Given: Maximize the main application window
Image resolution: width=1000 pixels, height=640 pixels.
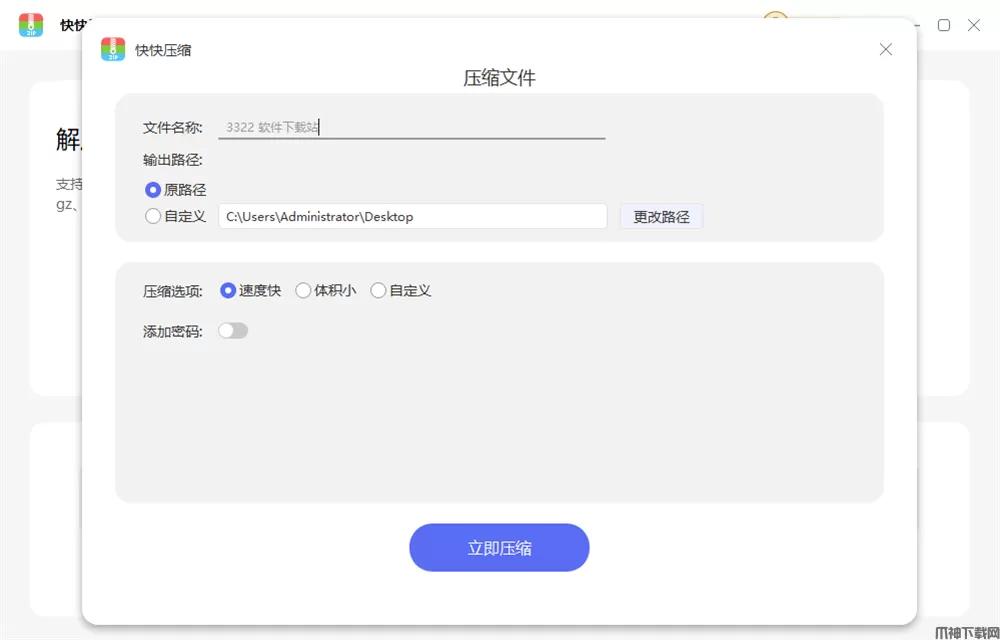Looking at the screenshot, I should point(943,25).
